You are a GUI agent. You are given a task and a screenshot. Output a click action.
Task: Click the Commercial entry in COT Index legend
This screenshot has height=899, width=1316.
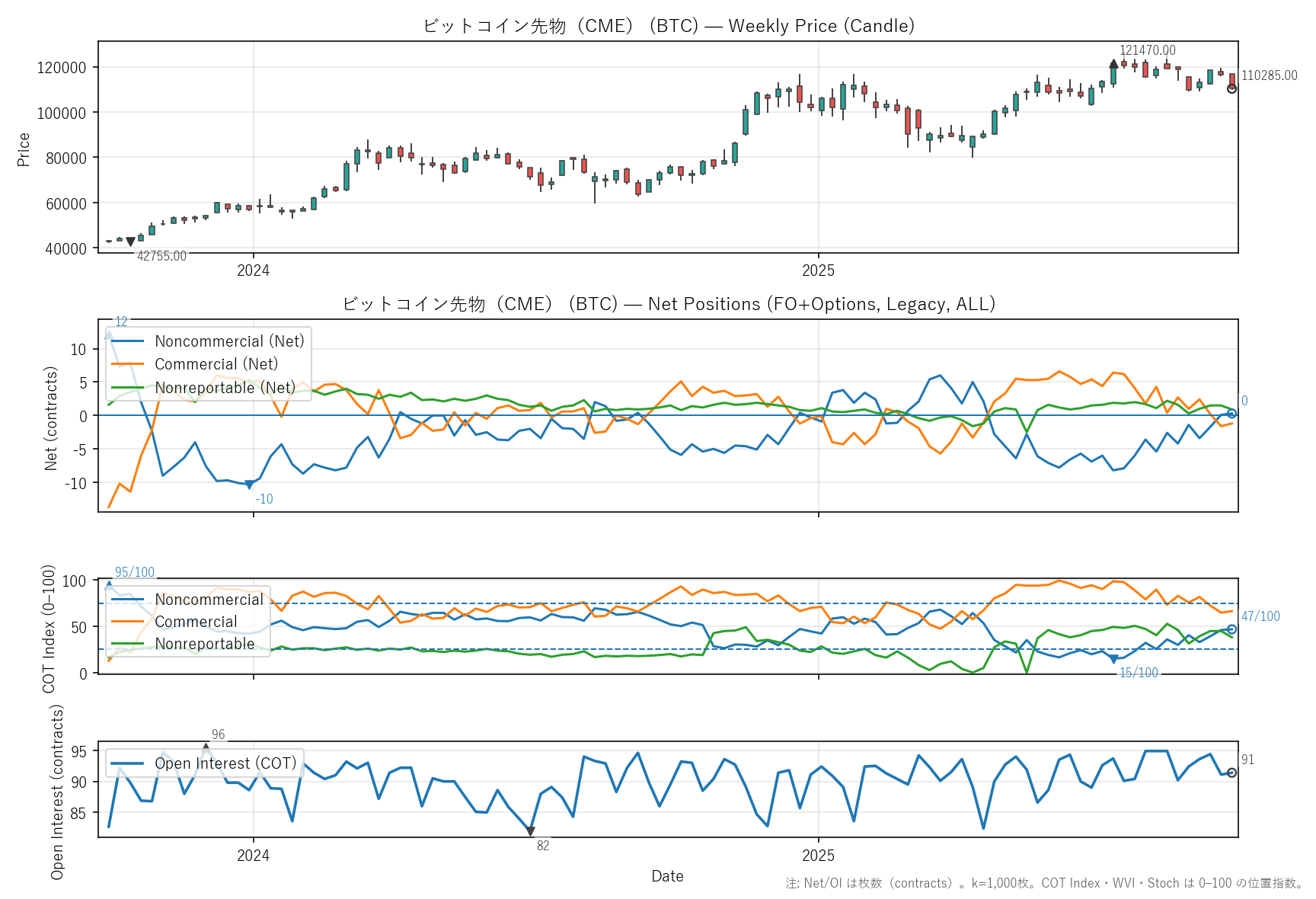coord(196,622)
